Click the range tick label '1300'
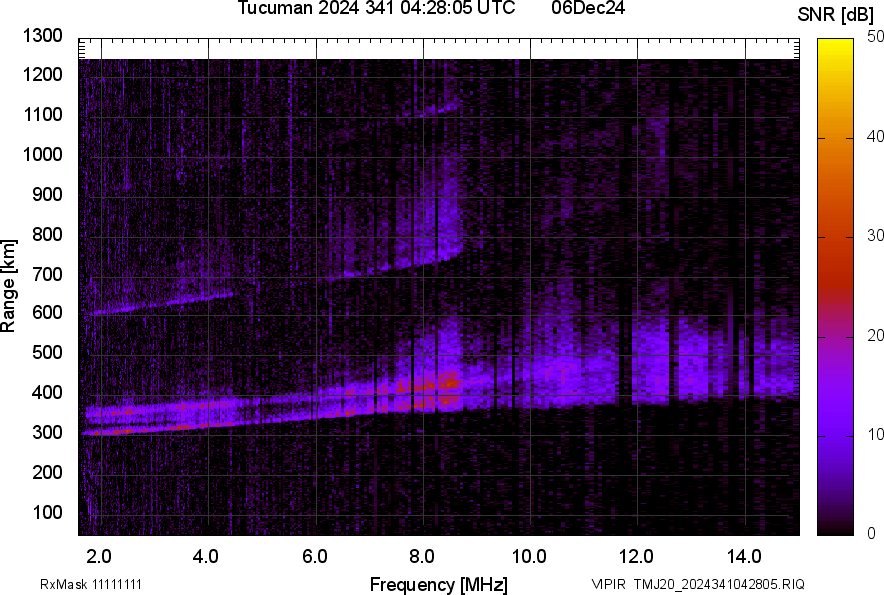Viewport: 884px width, 595px height. (x=42, y=36)
